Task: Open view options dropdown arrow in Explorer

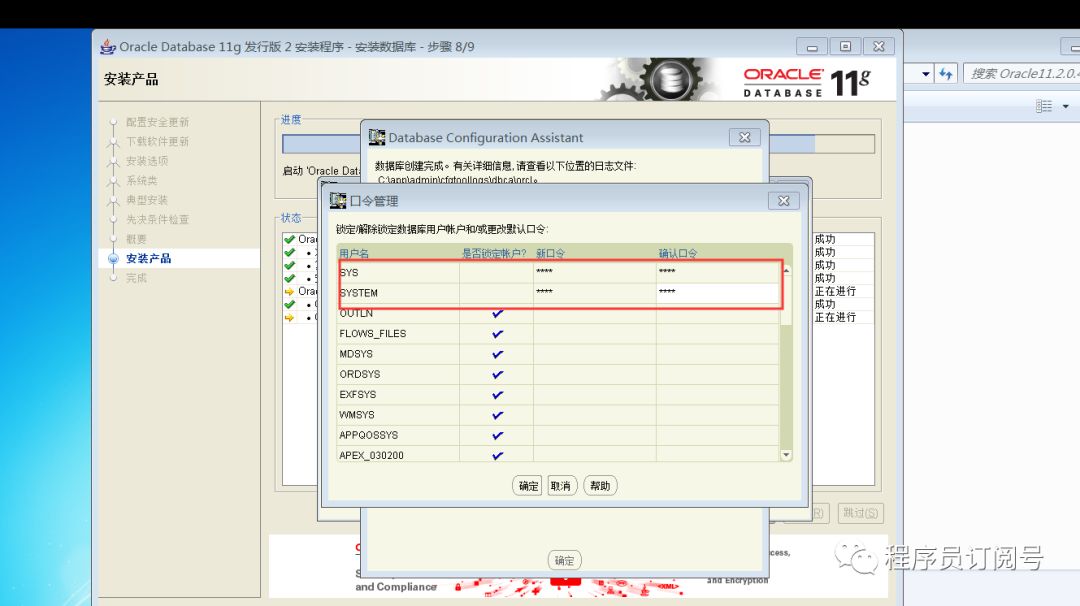Action: (1066, 106)
